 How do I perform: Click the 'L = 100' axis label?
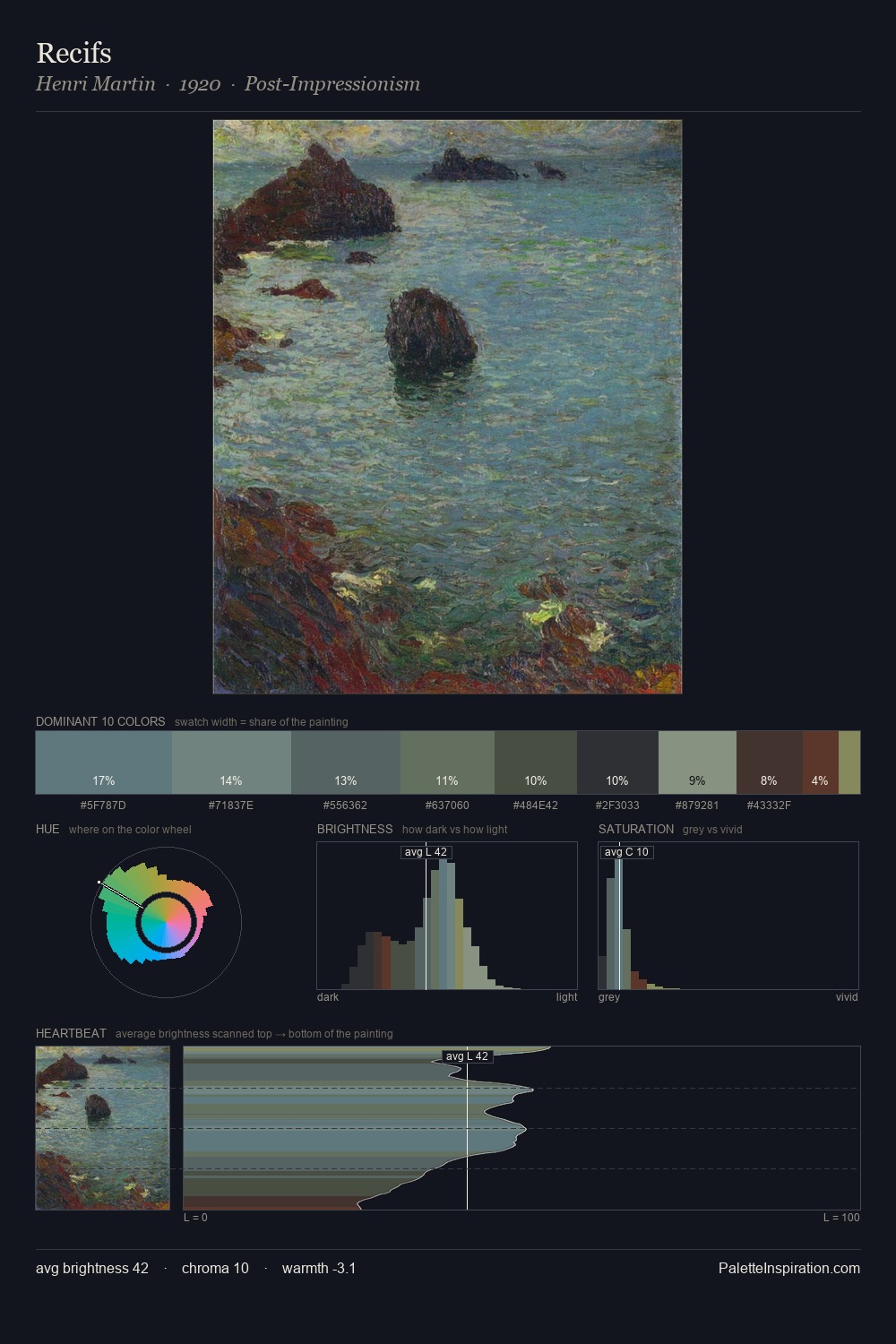[841, 1218]
